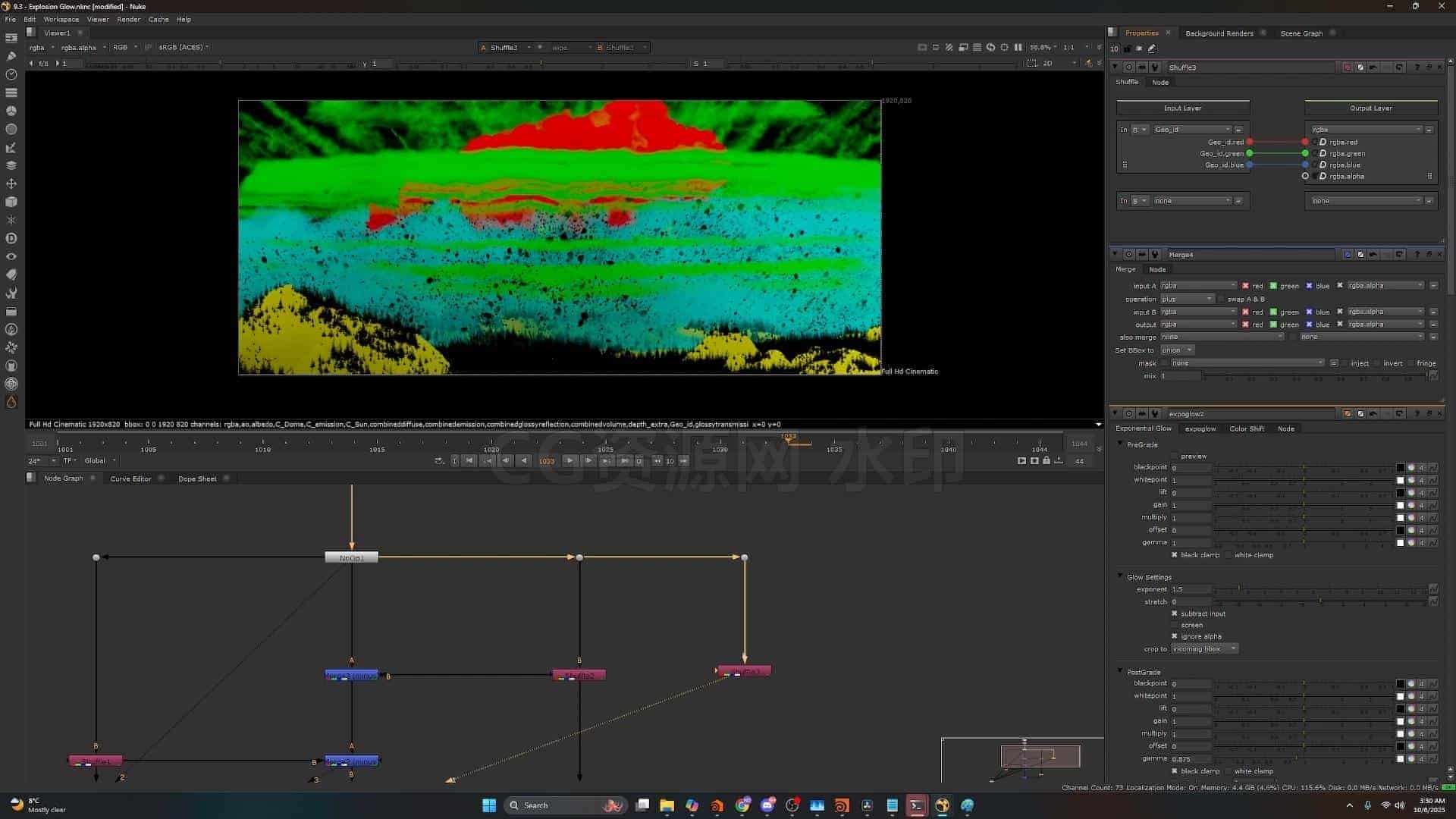Open the Time nodes menu in left toolbar
Screen dimensions: 1456x819
pyautogui.click(x=11, y=74)
